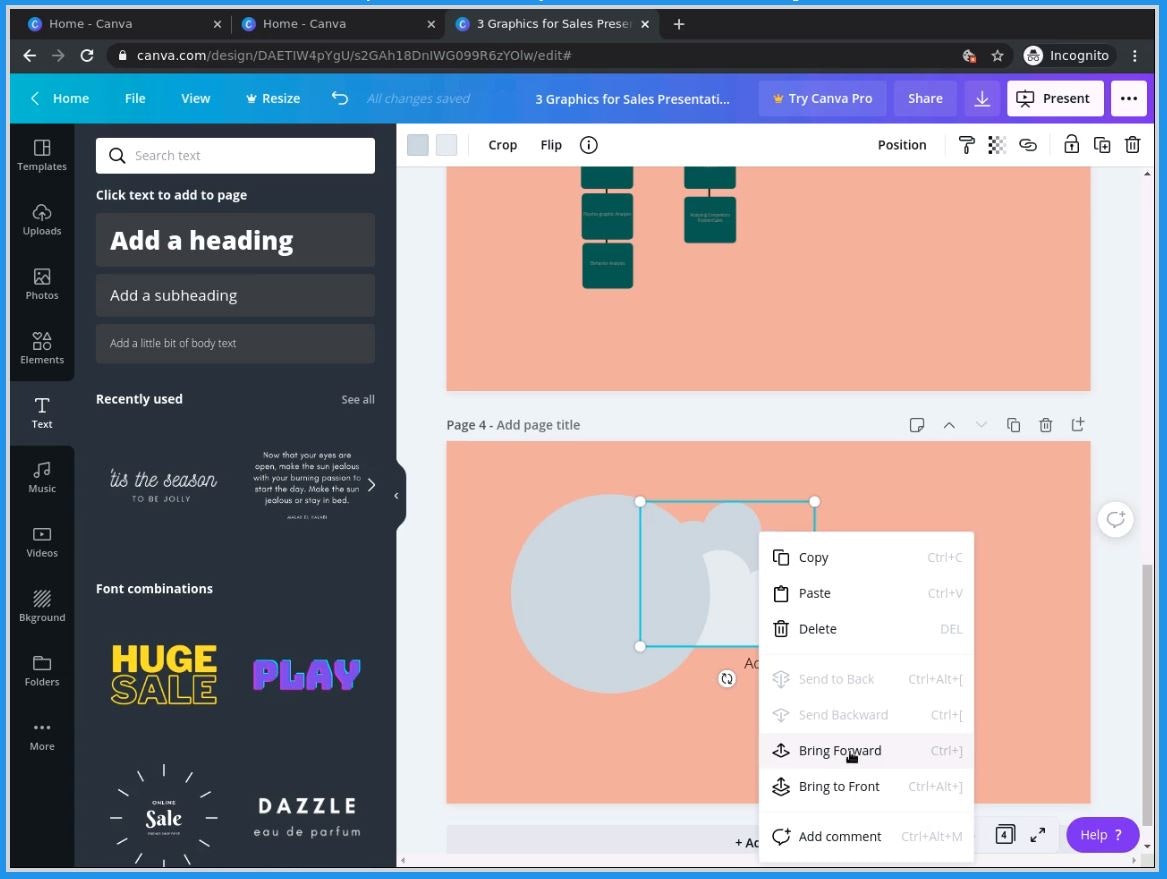Open the Bkground panel
The image size is (1167, 879).
[x=41, y=604]
